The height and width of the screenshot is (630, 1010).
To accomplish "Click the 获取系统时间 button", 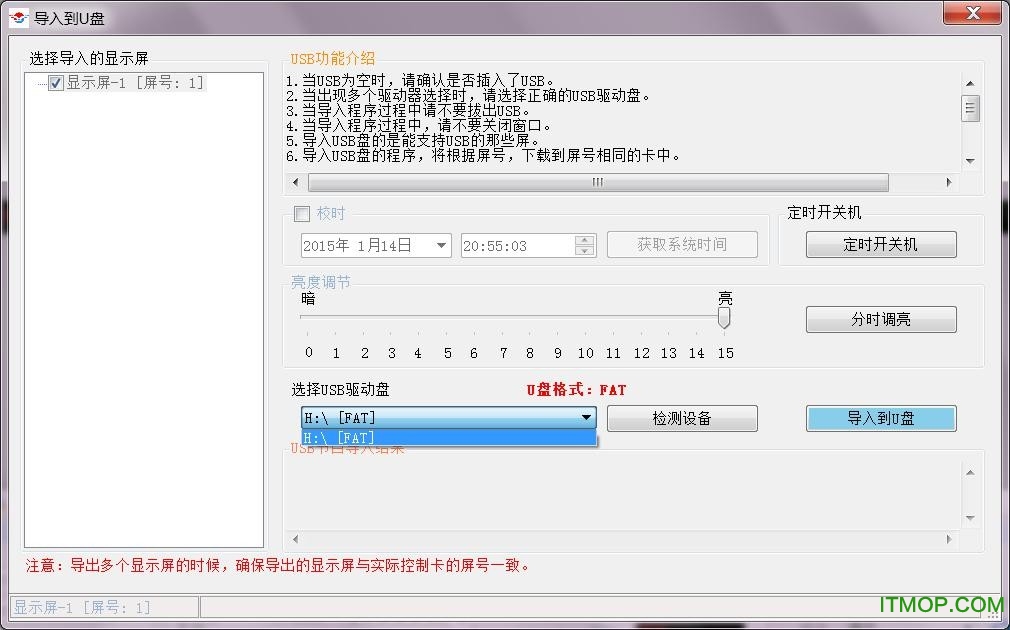I will (x=683, y=244).
